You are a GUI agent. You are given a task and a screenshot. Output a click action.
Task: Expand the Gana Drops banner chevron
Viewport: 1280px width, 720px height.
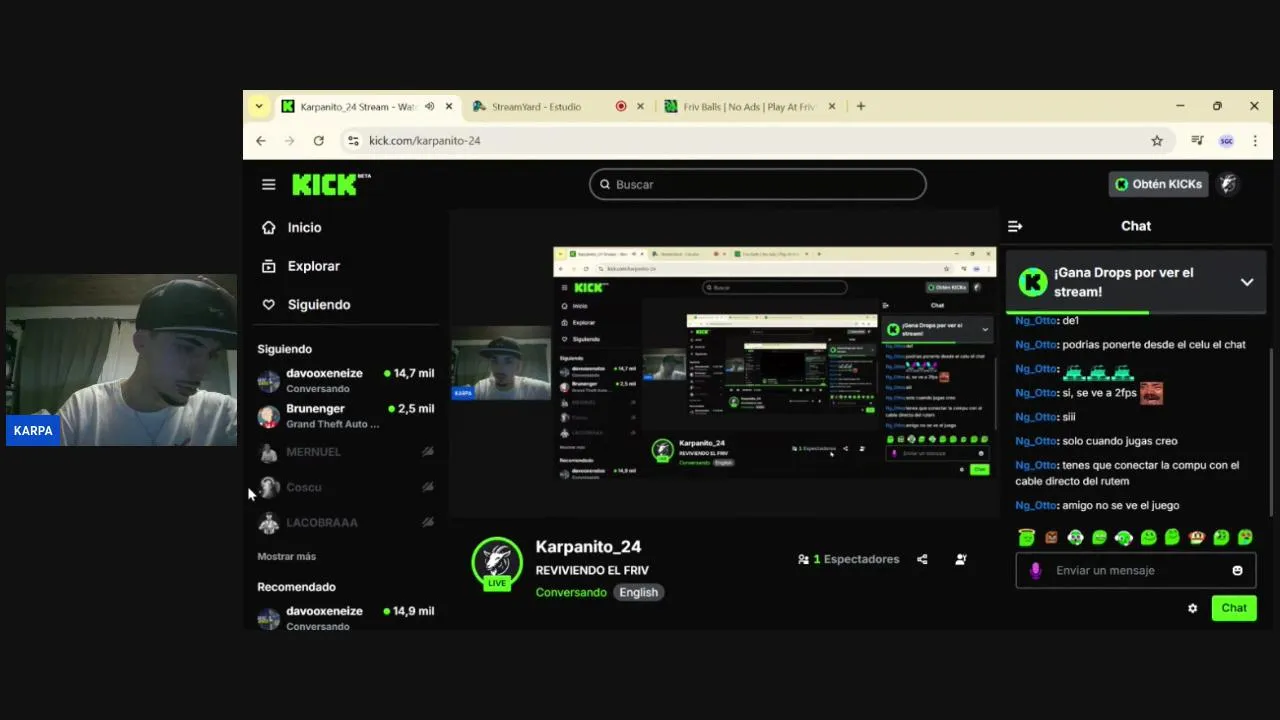(1247, 282)
